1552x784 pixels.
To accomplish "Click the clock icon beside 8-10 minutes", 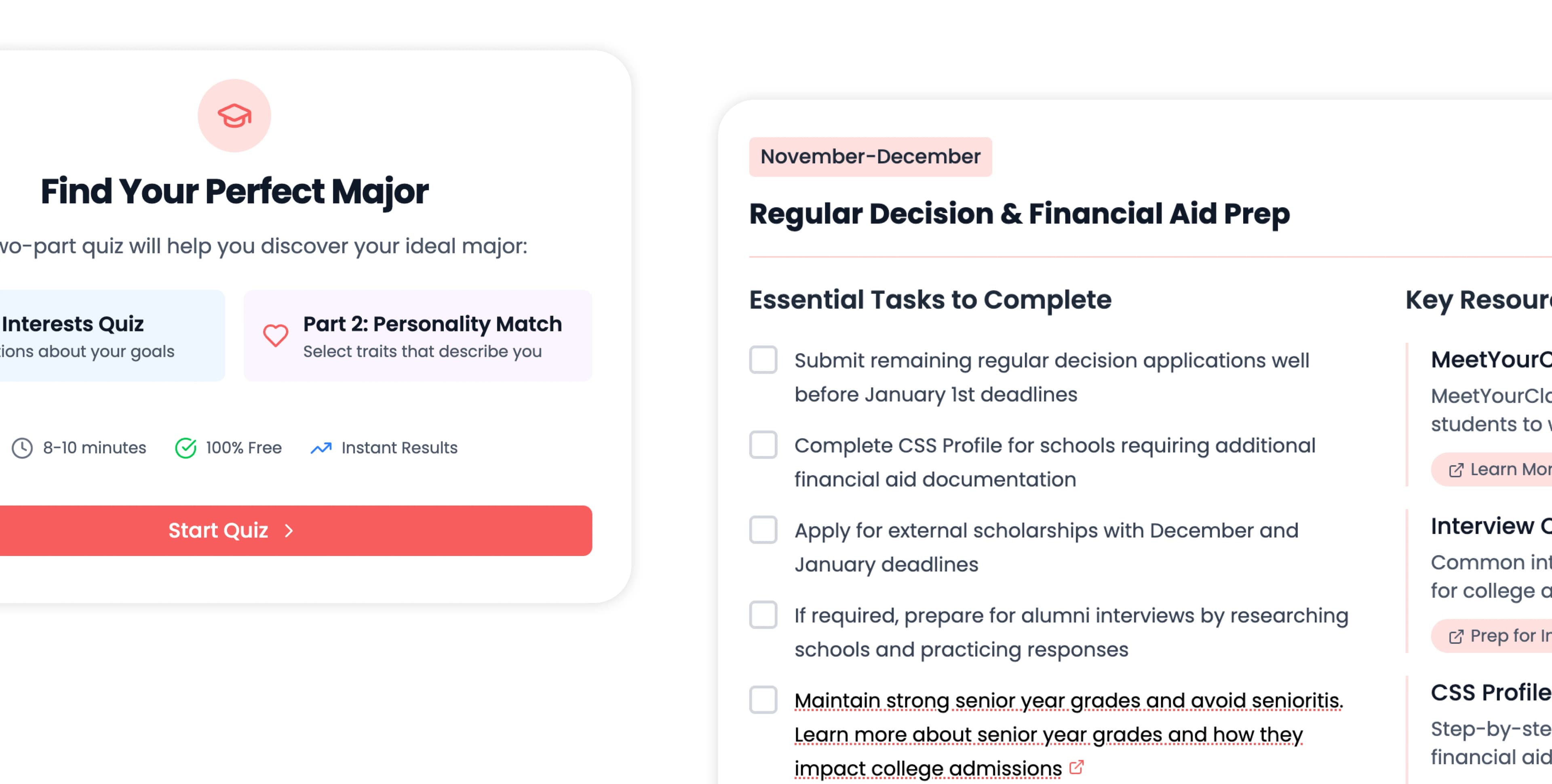I will (x=22, y=447).
